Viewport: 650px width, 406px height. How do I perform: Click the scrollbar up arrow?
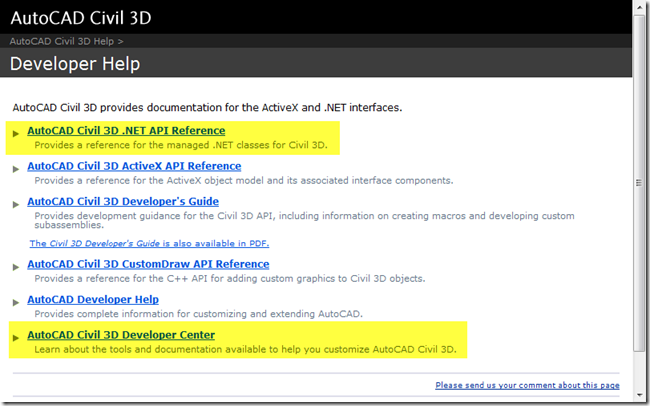tap(640, 9)
